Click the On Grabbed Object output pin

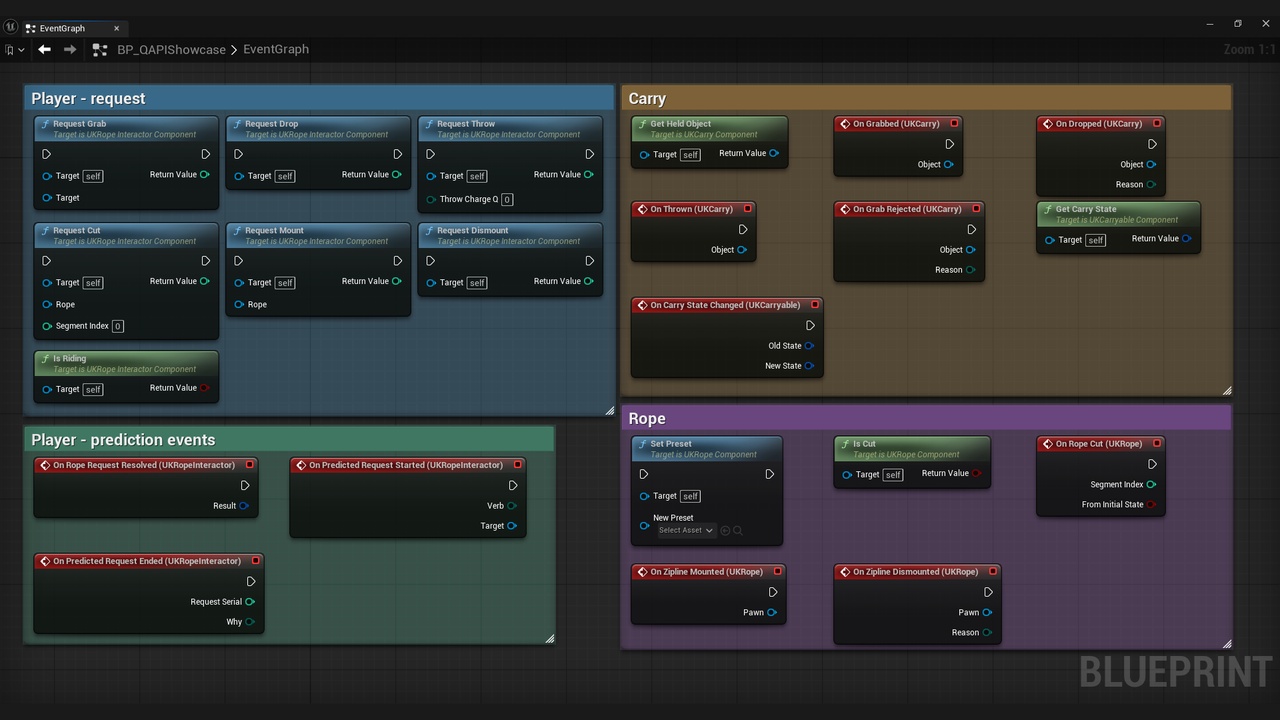948,164
